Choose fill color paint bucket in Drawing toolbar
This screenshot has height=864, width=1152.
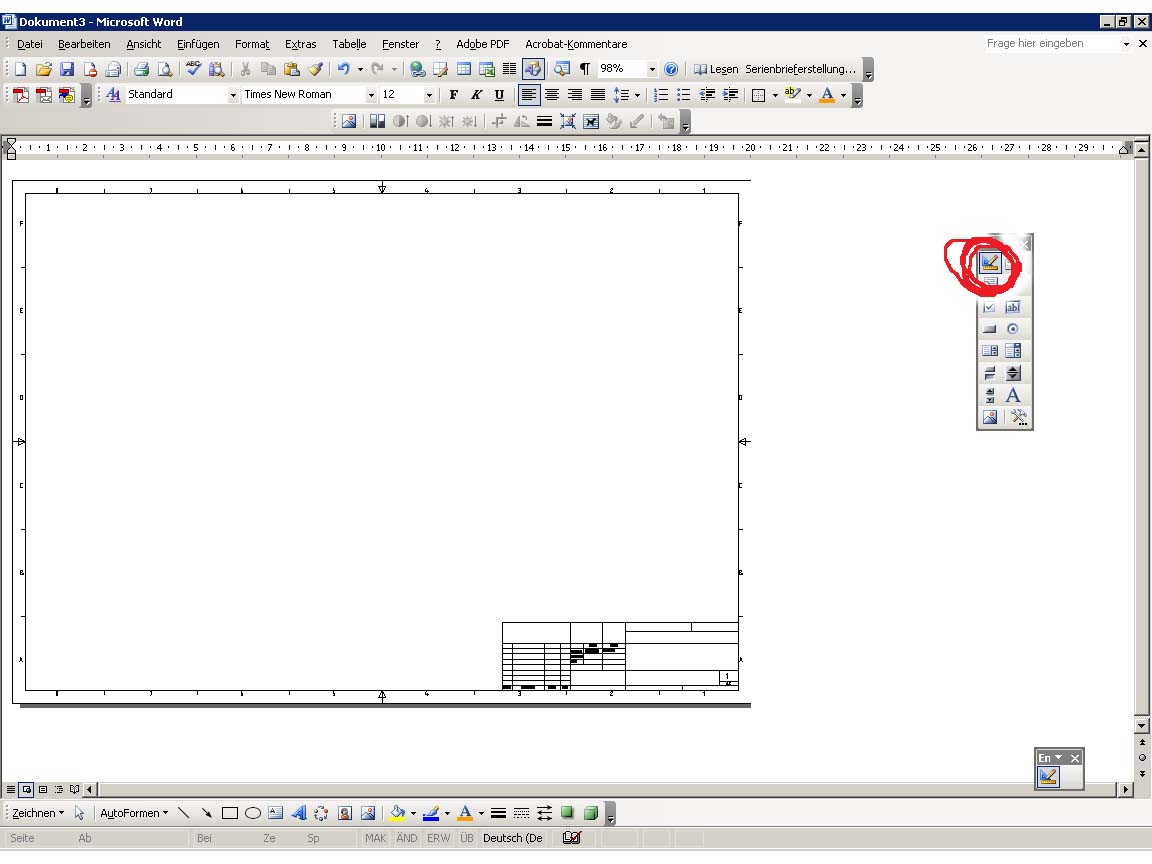coord(397,813)
